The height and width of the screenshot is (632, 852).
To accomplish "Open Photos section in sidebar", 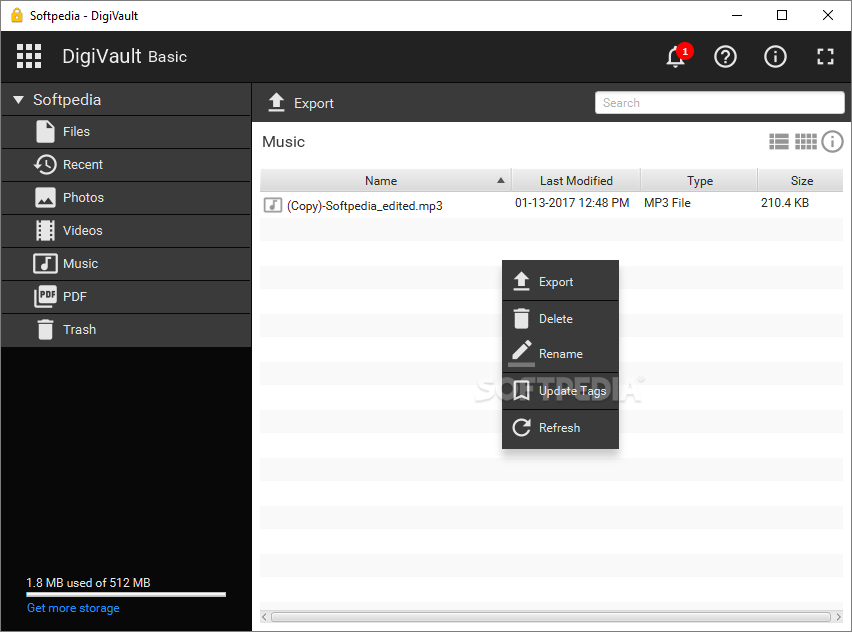I will (126, 198).
